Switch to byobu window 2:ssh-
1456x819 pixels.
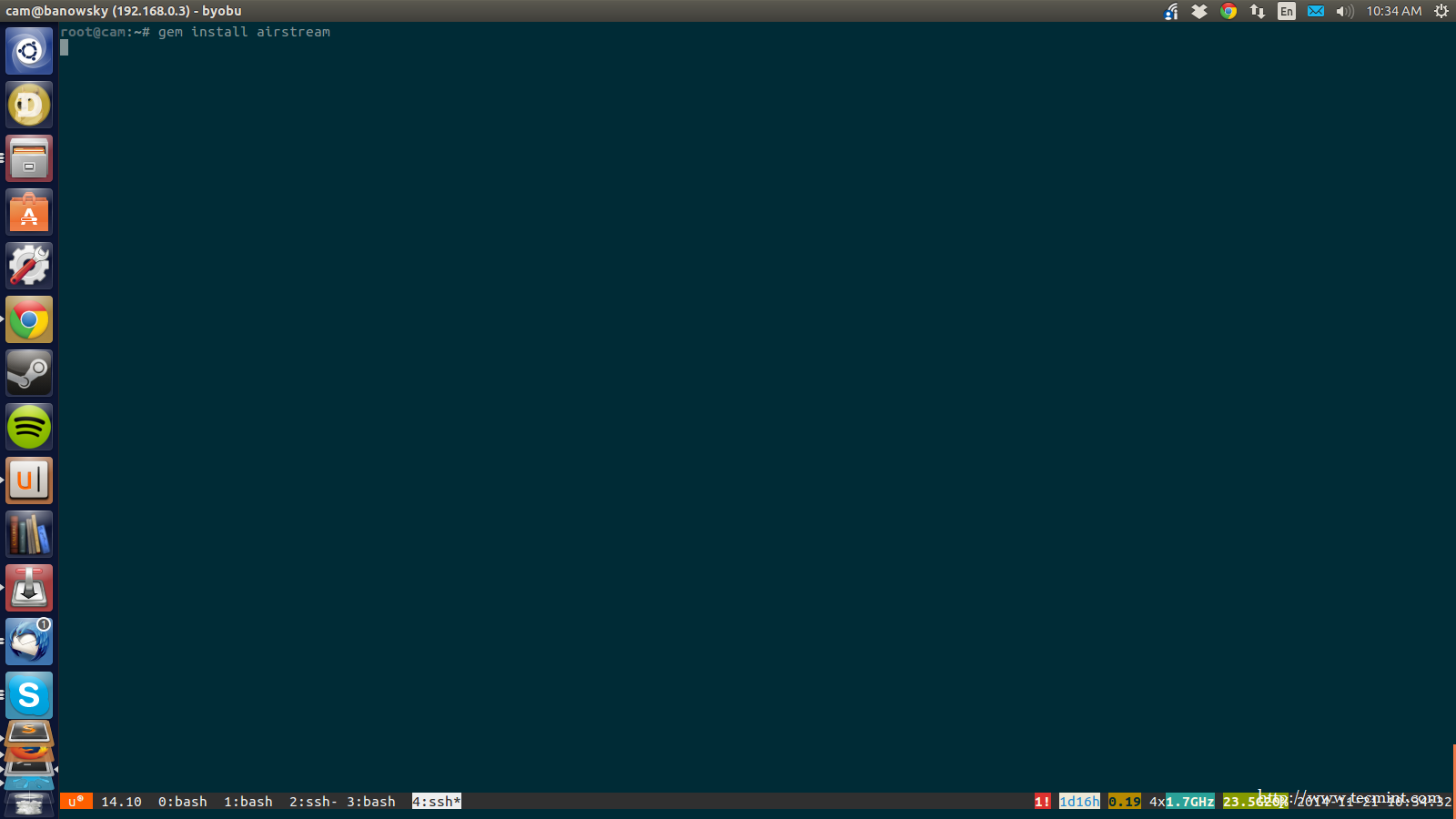312,802
